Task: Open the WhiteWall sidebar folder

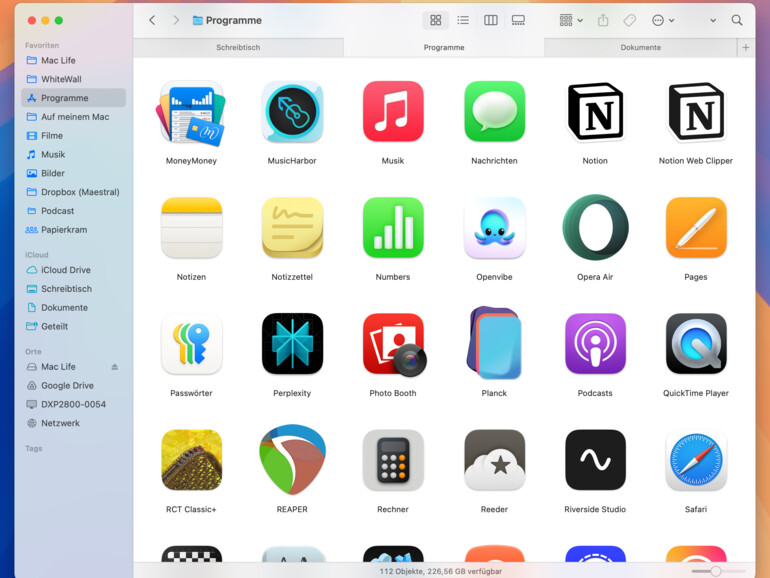Action: point(74,79)
